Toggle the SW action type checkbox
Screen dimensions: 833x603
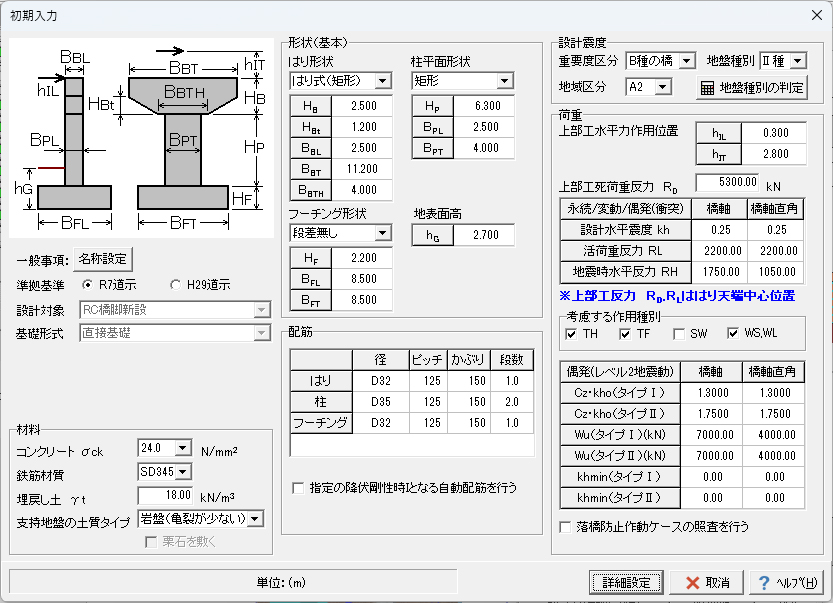click(x=679, y=333)
